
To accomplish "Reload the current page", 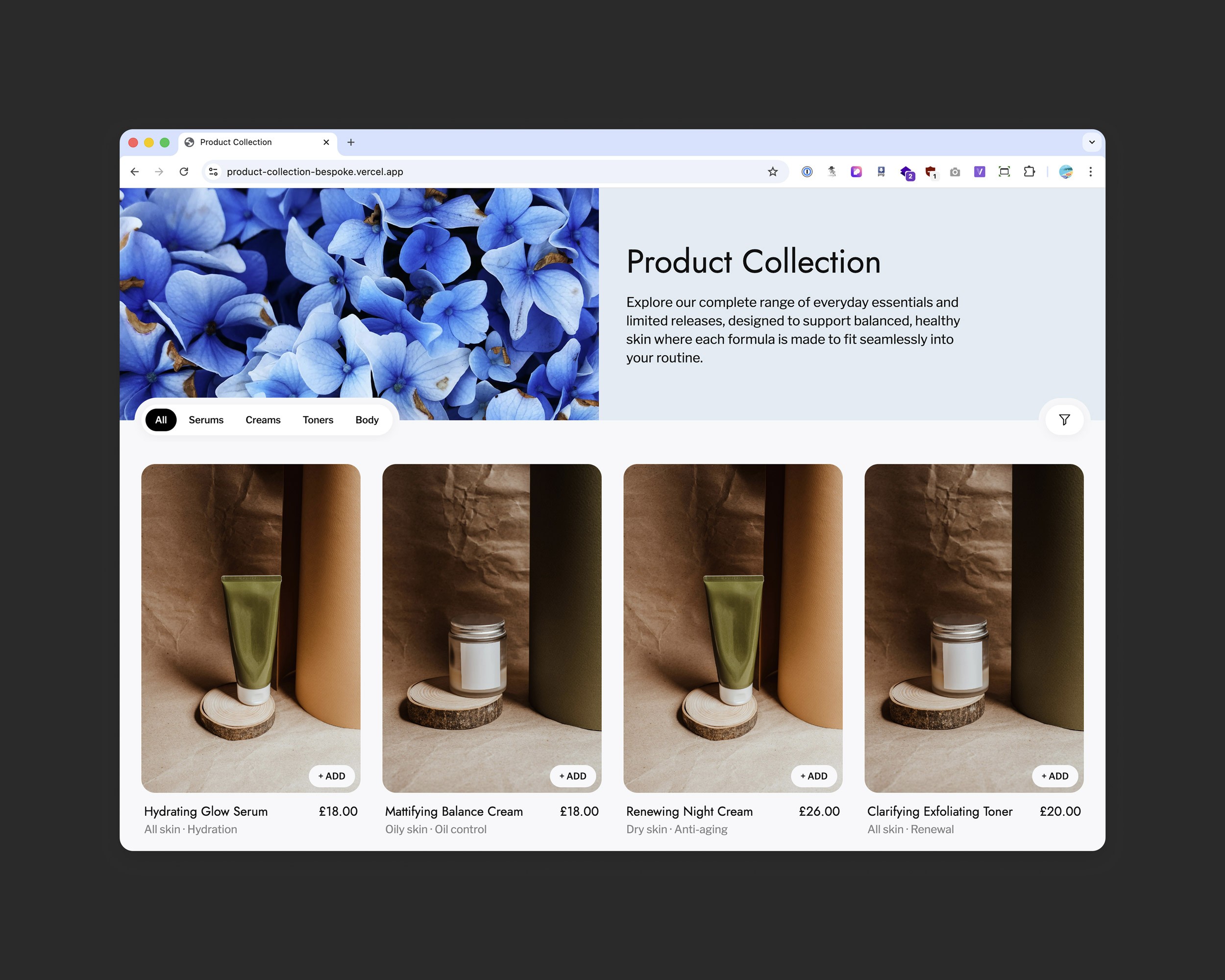I will (x=184, y=171).
